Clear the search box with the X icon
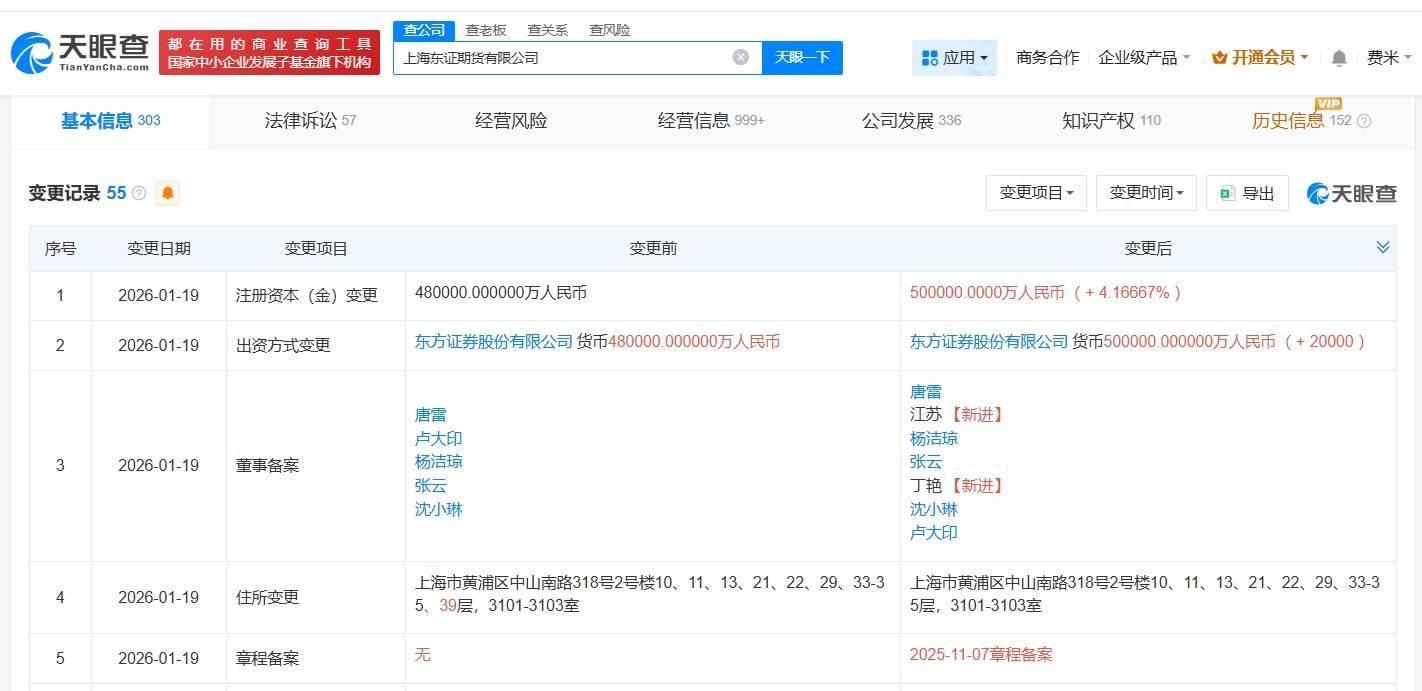Image resolution: width=1422 pixels, height=691 pixels. point(741,57)
